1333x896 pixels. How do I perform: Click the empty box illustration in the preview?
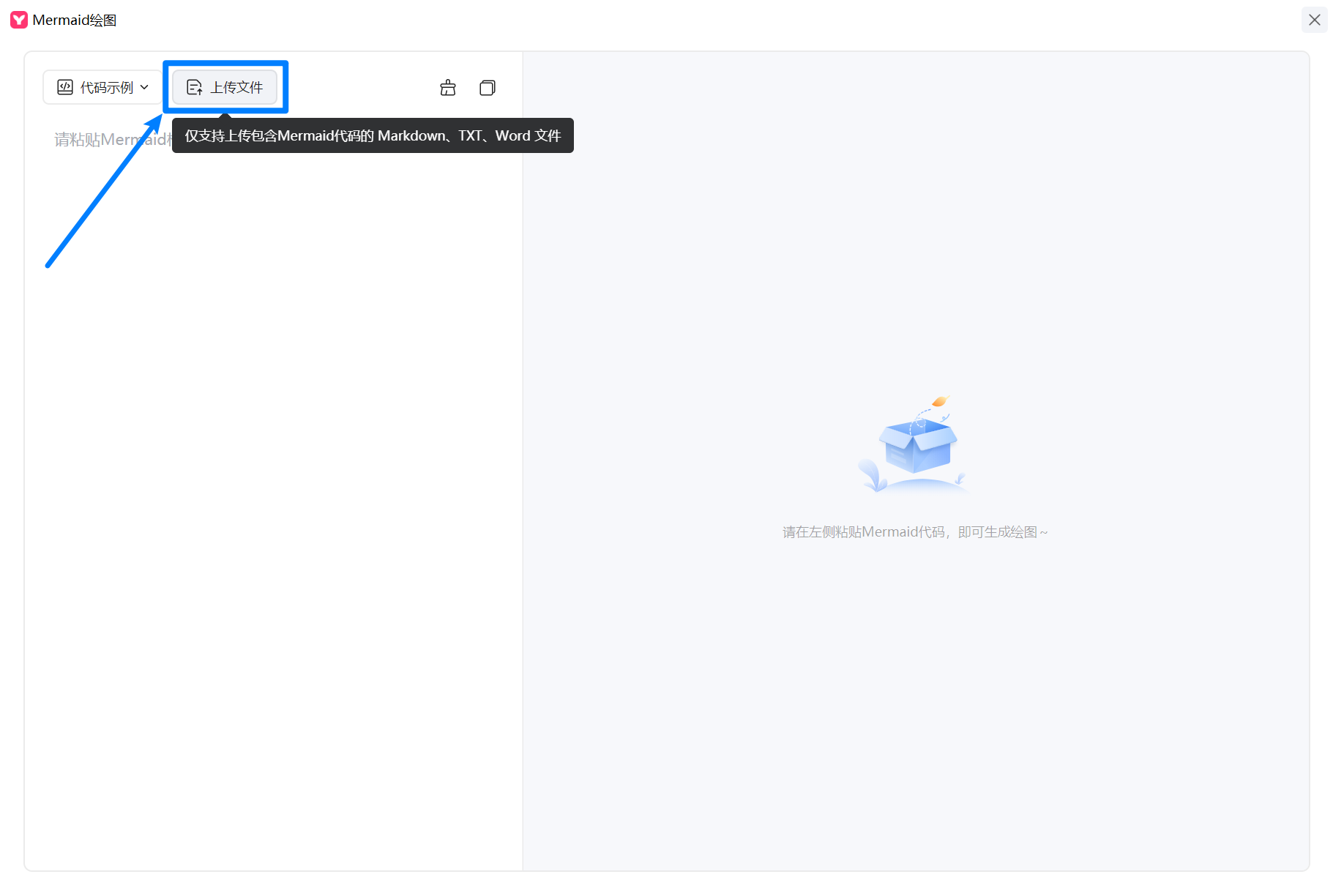tap(915, 445)
